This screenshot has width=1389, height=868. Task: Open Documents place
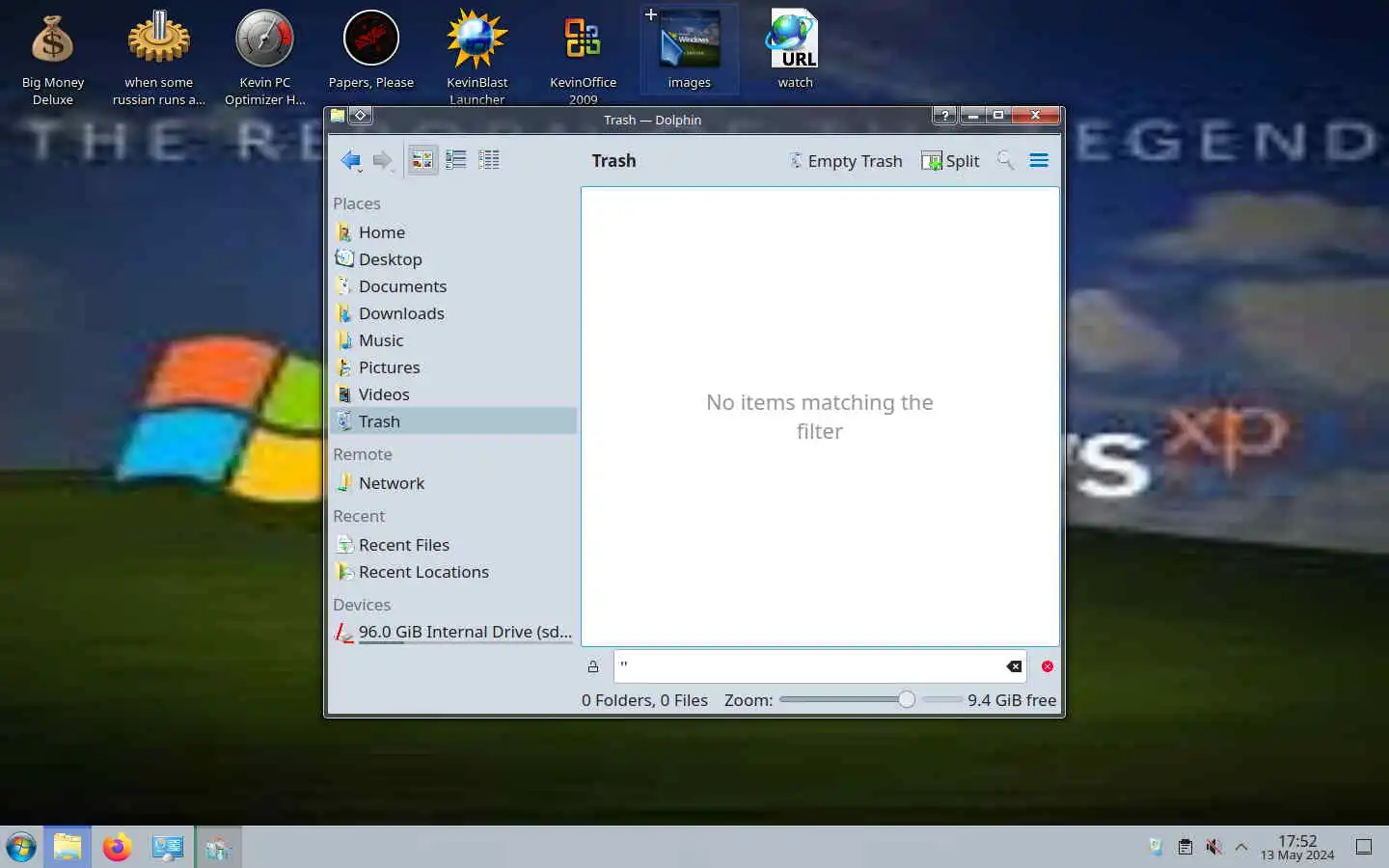[x=453, y=286]
